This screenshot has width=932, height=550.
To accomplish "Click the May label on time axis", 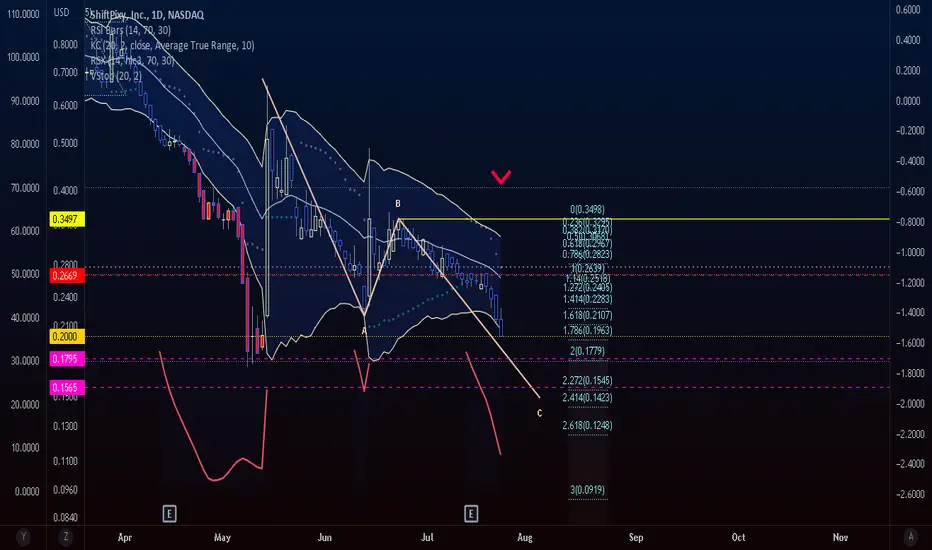I will coord(222,538).
